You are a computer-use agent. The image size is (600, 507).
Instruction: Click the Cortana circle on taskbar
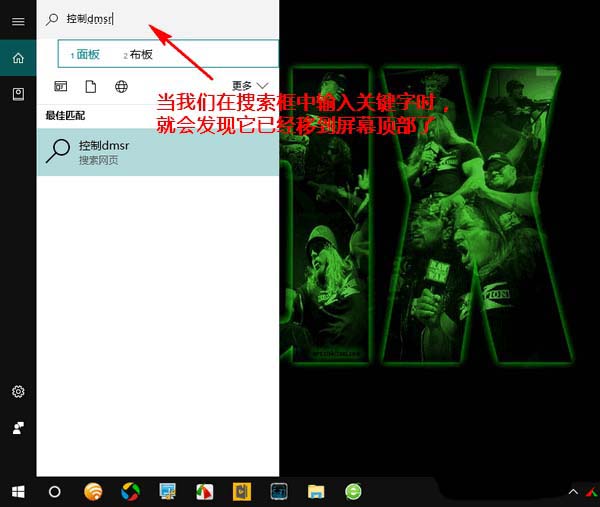pyautogui.click(x=55, y=491)
